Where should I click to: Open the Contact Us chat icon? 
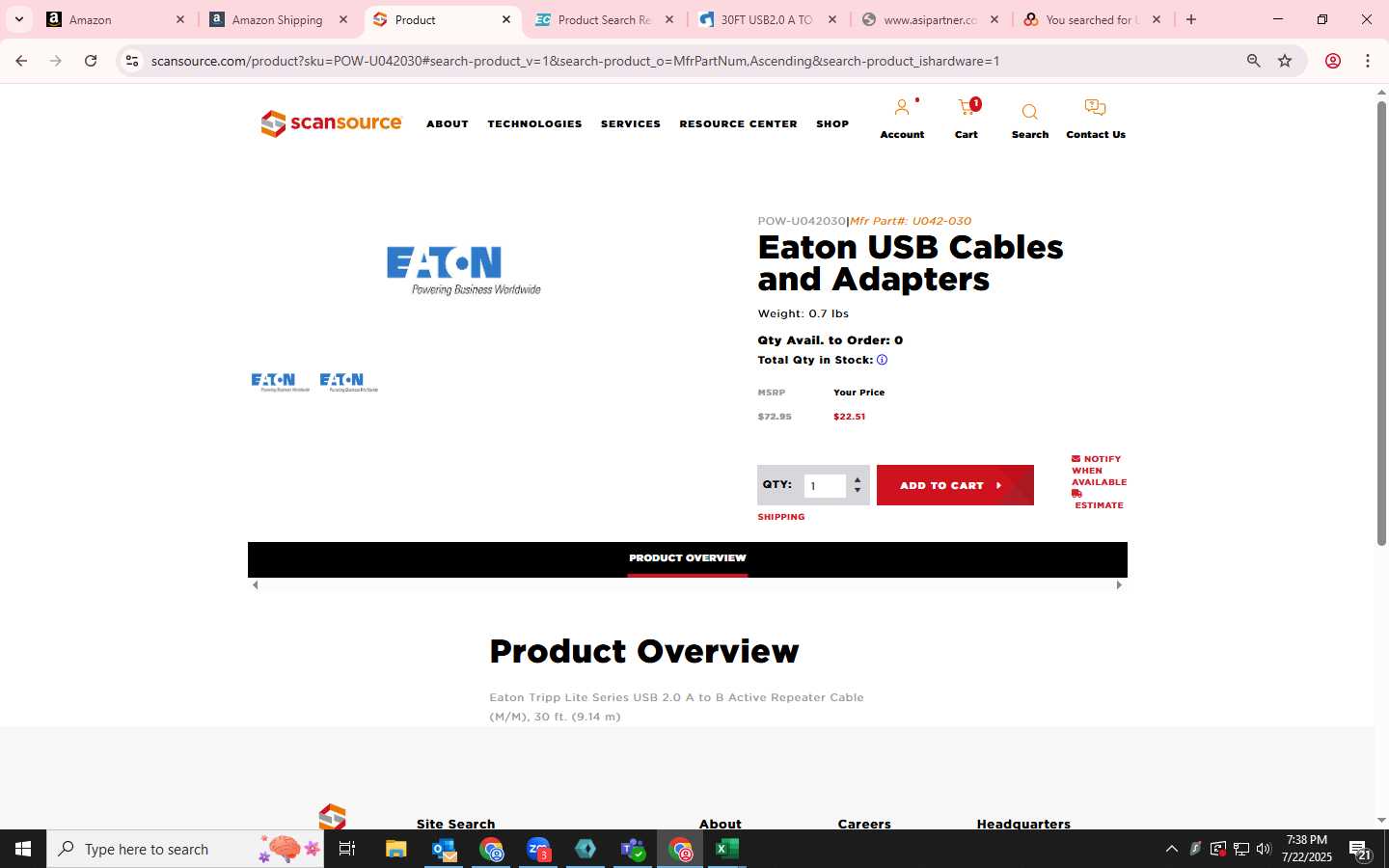tap(1095, 107)
